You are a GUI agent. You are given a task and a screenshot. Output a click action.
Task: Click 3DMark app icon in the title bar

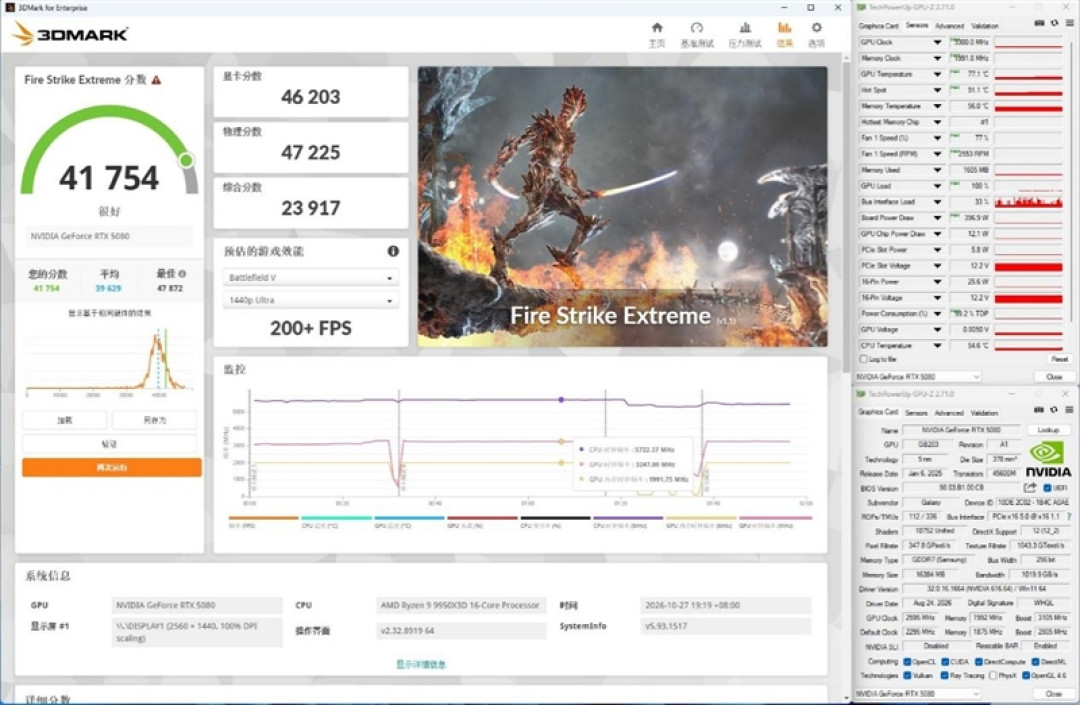[10, 8]
